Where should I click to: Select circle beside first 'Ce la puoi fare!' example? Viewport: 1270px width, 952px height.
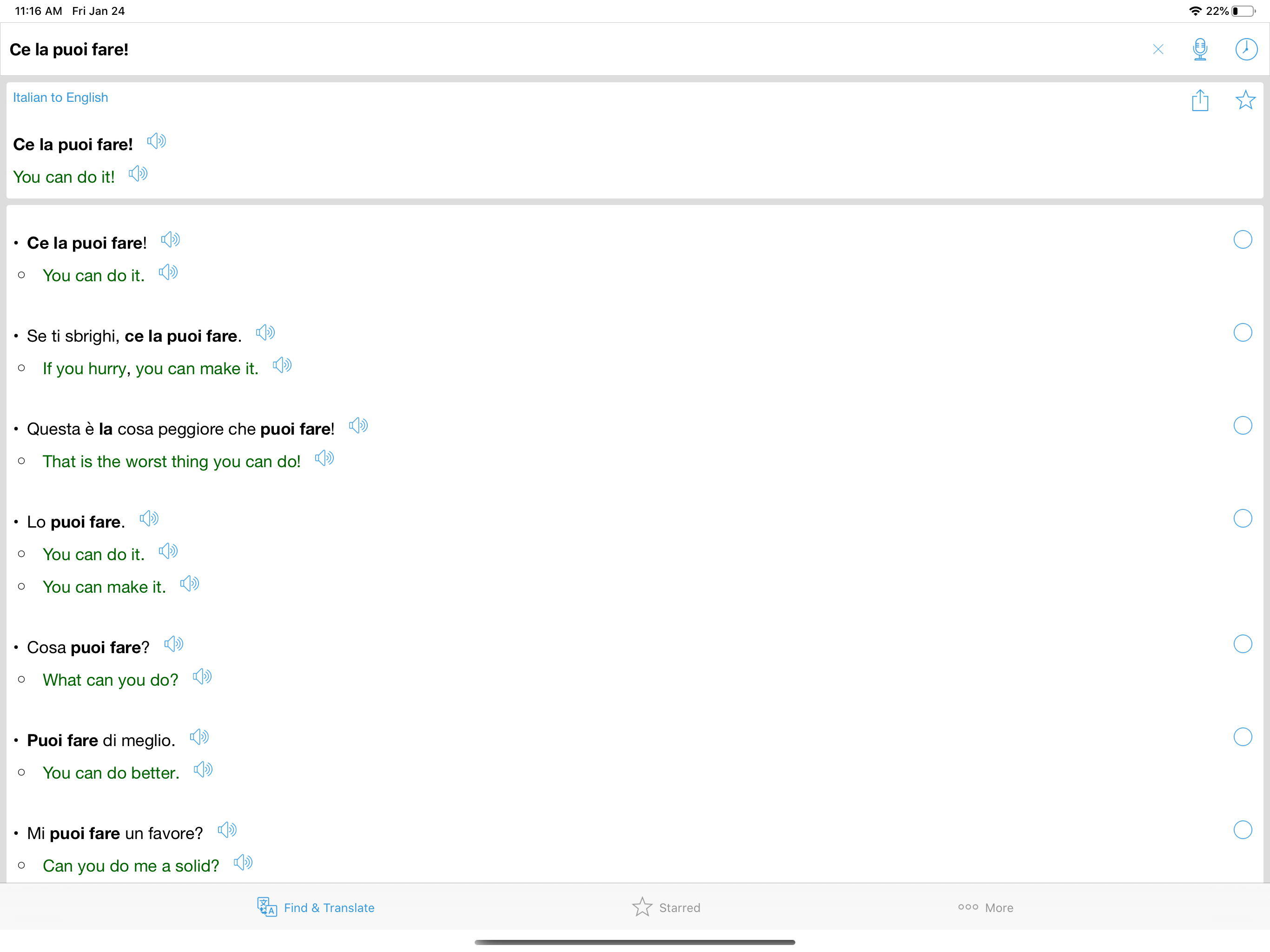pyautogui.click(x=1243, y=239)
